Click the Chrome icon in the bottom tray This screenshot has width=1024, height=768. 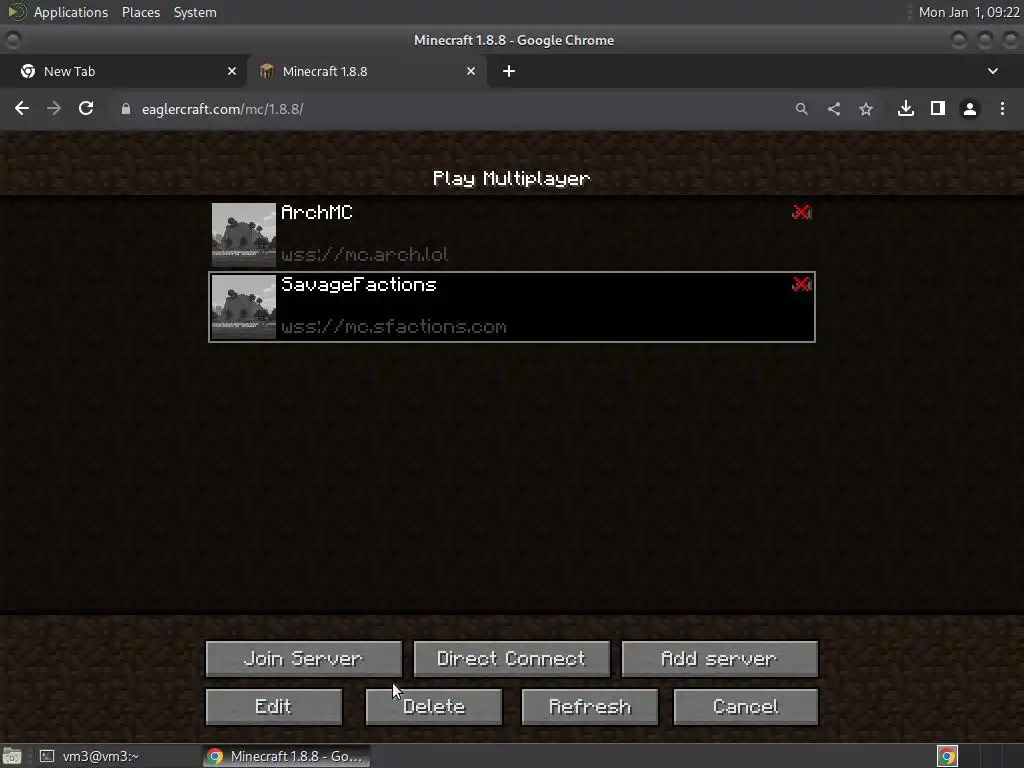click(x=948, y=756)
